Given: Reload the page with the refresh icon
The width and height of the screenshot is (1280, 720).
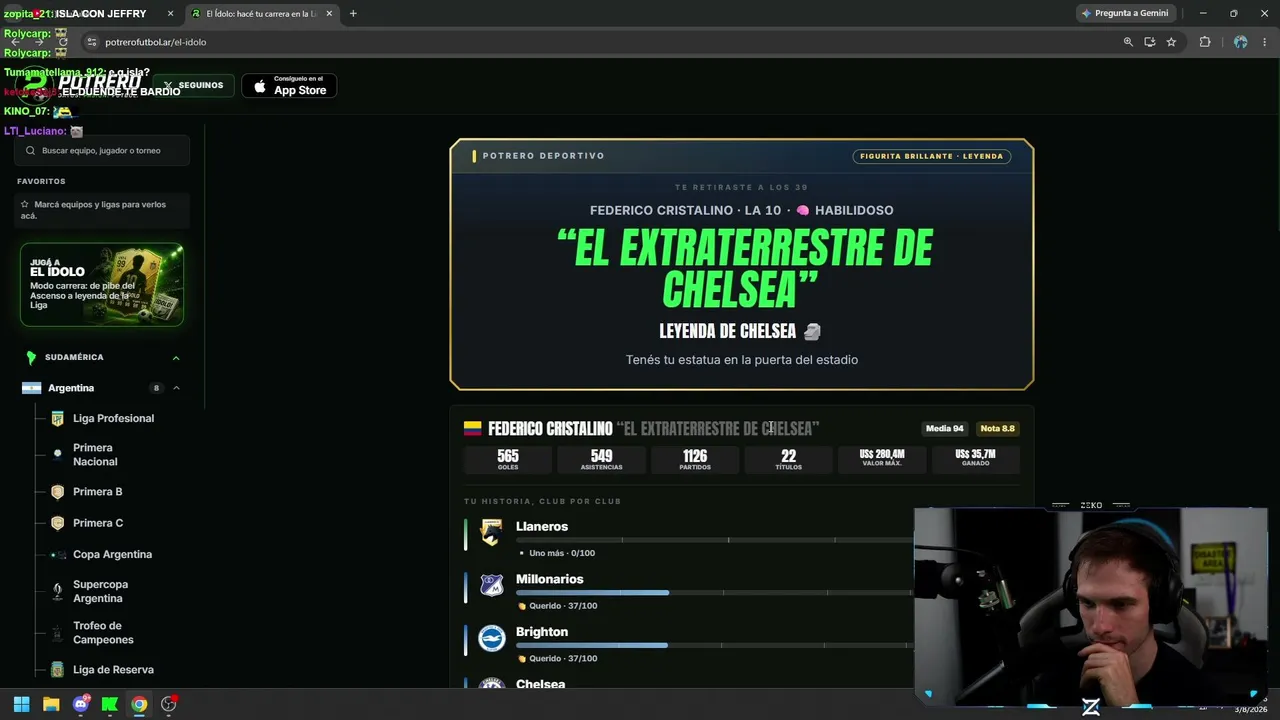Looking at the screenshot, I should pyautogui.click(x=64, y=42).
